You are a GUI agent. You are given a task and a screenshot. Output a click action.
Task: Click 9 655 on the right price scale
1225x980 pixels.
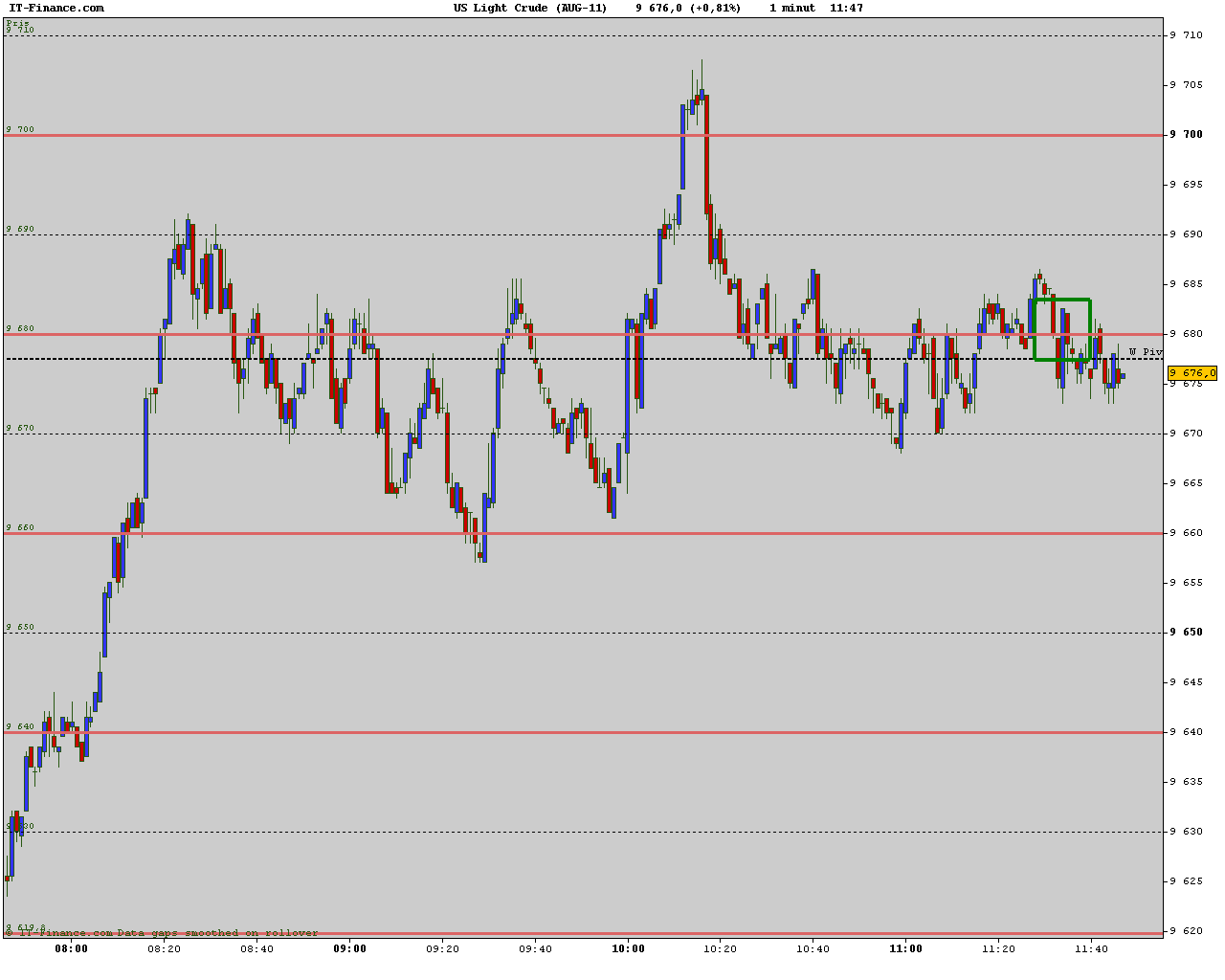coord(1186,583)
